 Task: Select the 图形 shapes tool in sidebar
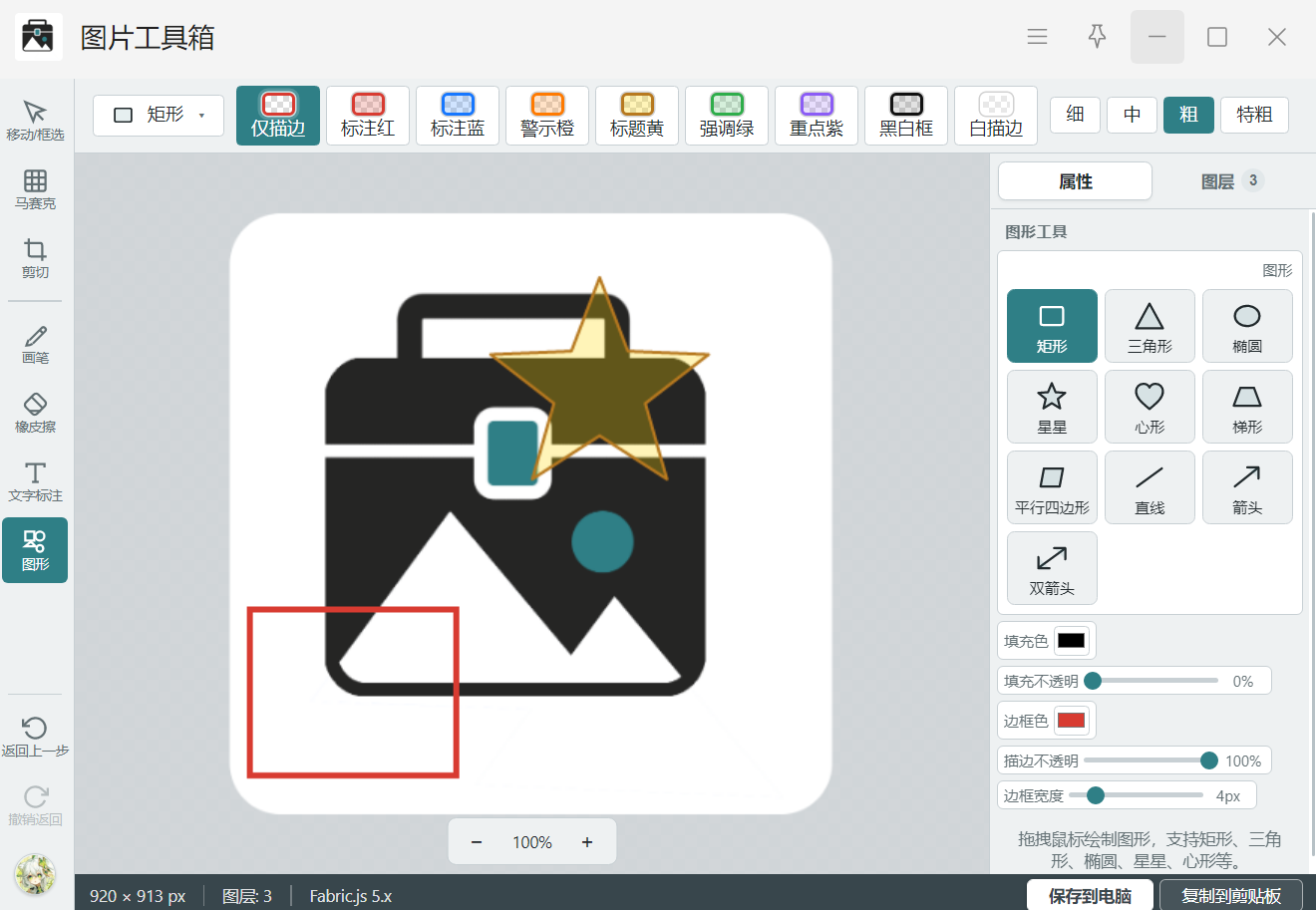click(x=35, y=550)
